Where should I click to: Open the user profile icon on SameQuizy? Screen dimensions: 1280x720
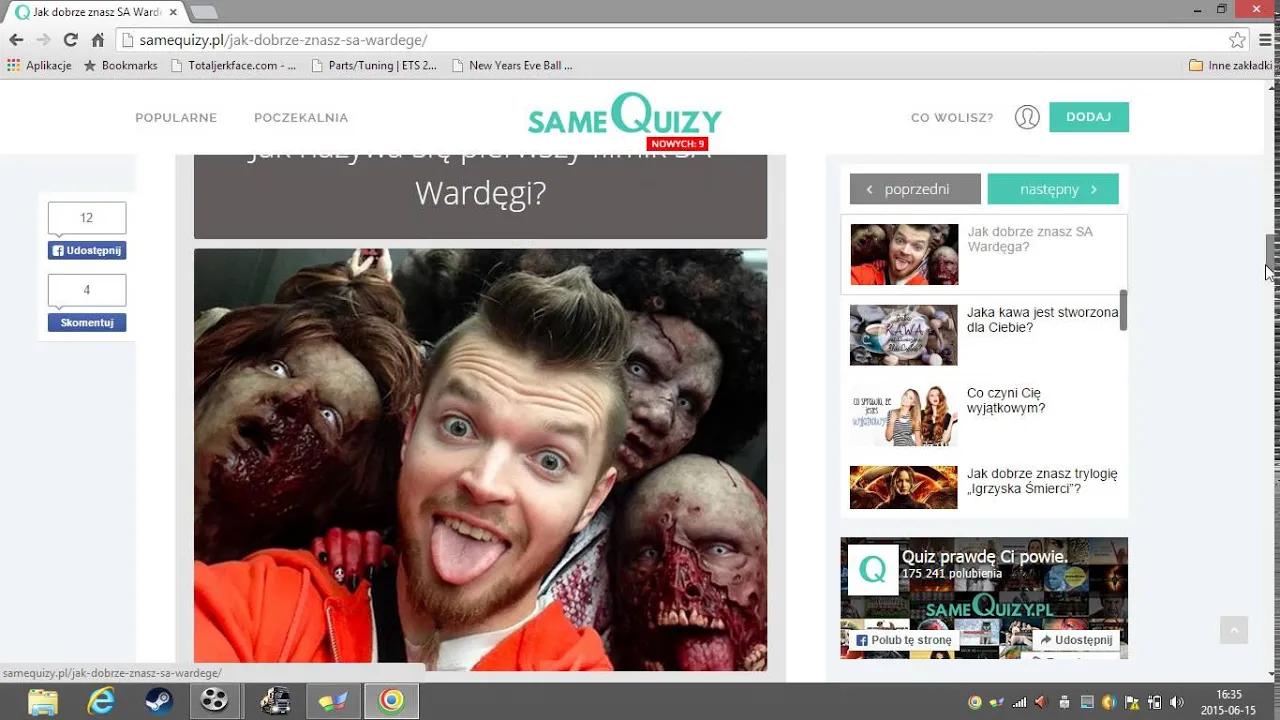pyautogui.click(x=1027, y=117)
